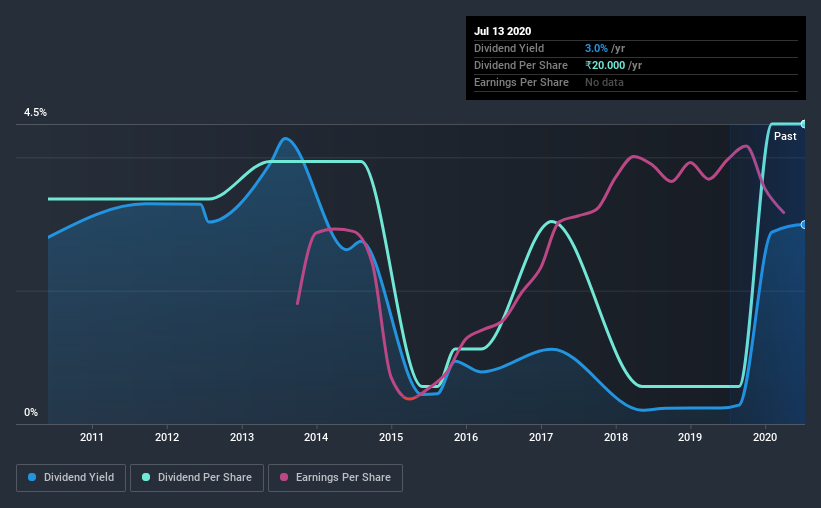Click the pink Earnings Per Share legend dot
The image size is (821, 508).
click(x=284, y=477)
